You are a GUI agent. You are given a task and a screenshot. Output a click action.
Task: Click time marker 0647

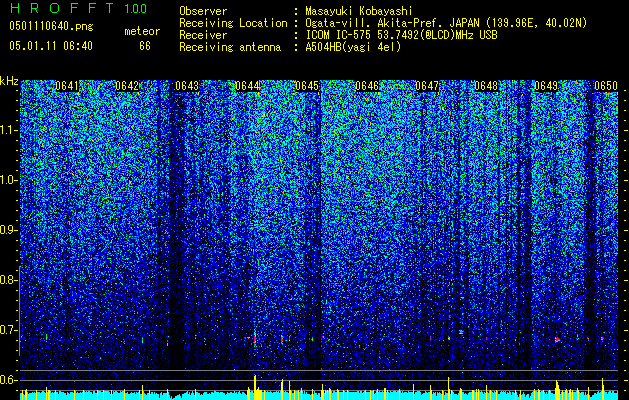[427, 86]
